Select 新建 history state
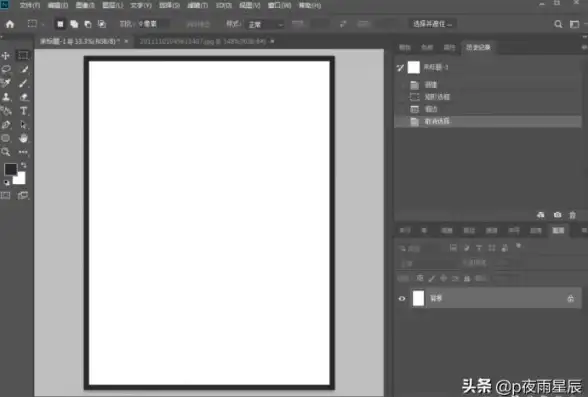588x397 pixels. 488,85
